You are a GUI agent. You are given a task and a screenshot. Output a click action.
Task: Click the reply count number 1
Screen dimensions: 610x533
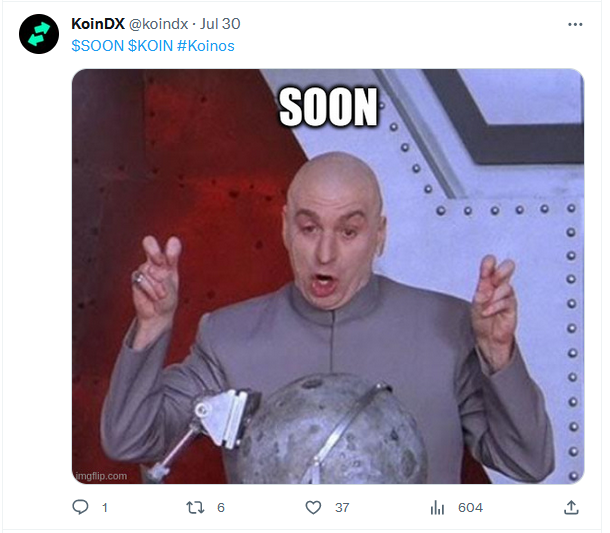105,508
